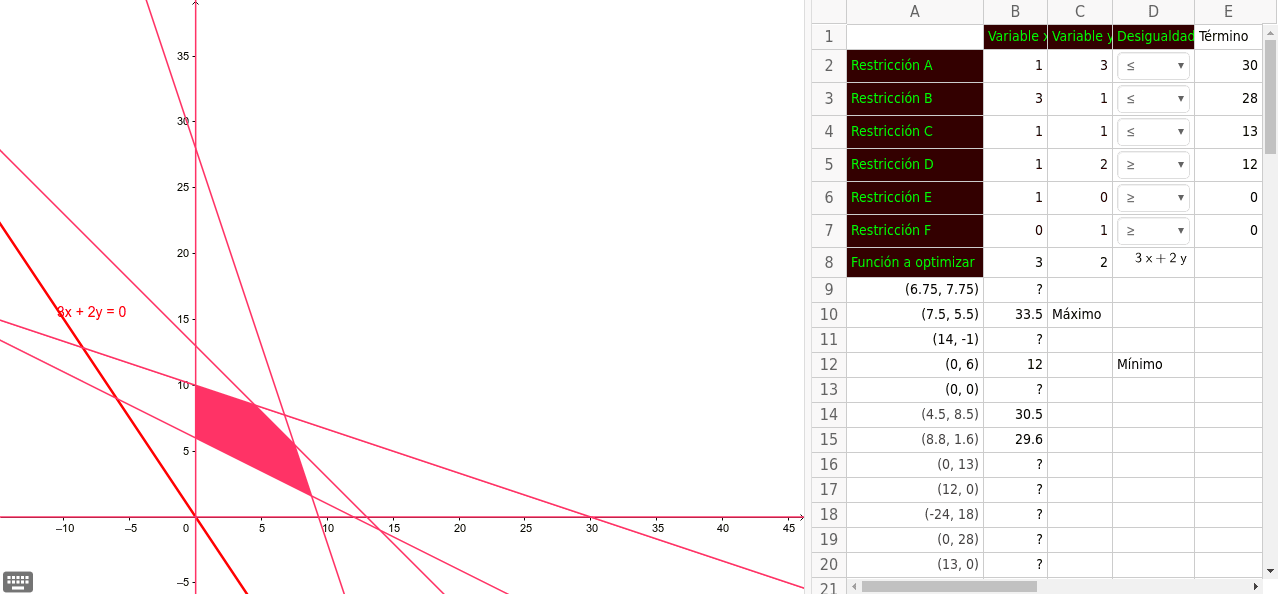This screenshot has width=1280, height=596.
Task: Select the 'Restricción B' cell
Action: click(x=915, y=99)
